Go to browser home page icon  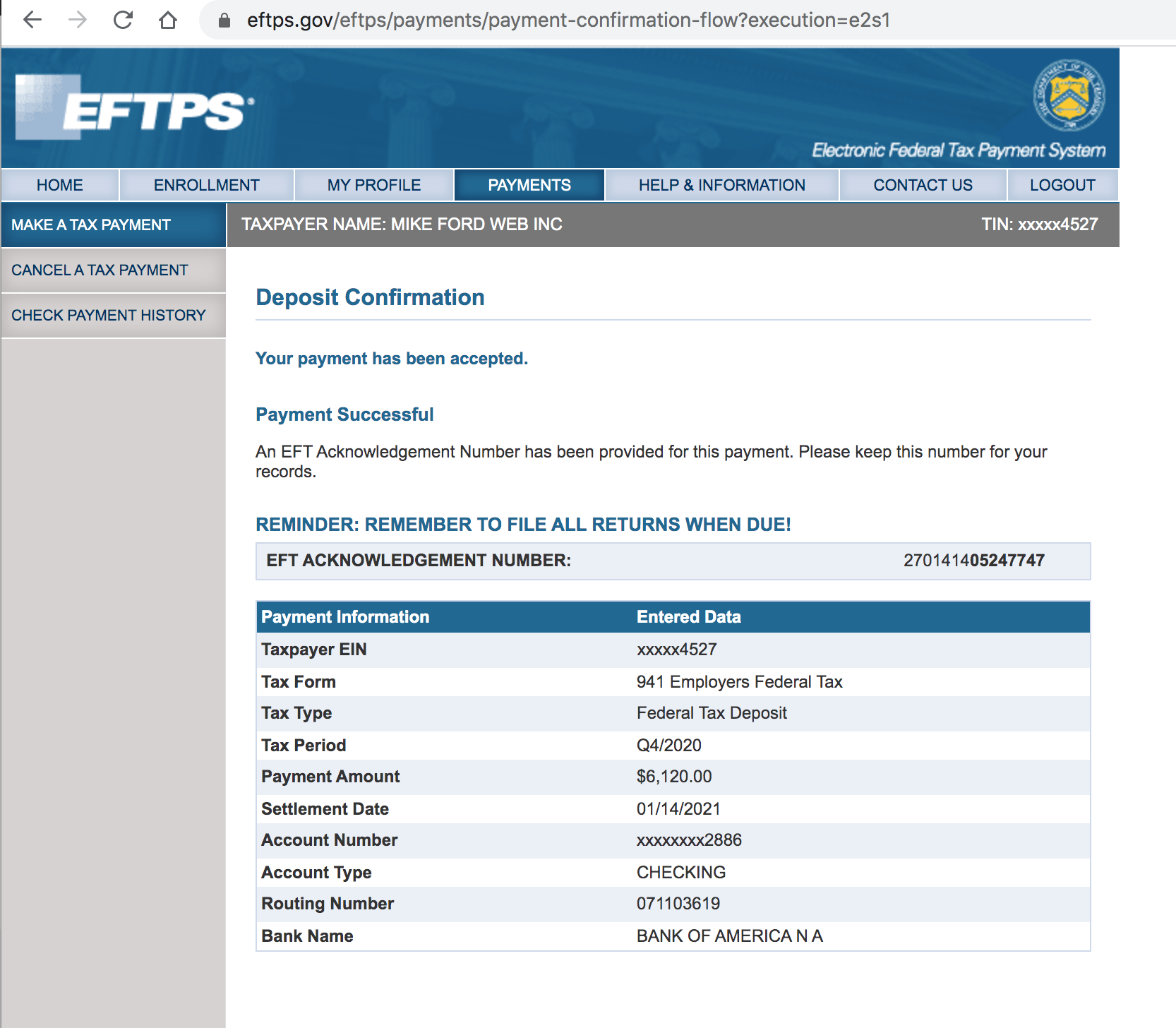(x=168, y=20)
